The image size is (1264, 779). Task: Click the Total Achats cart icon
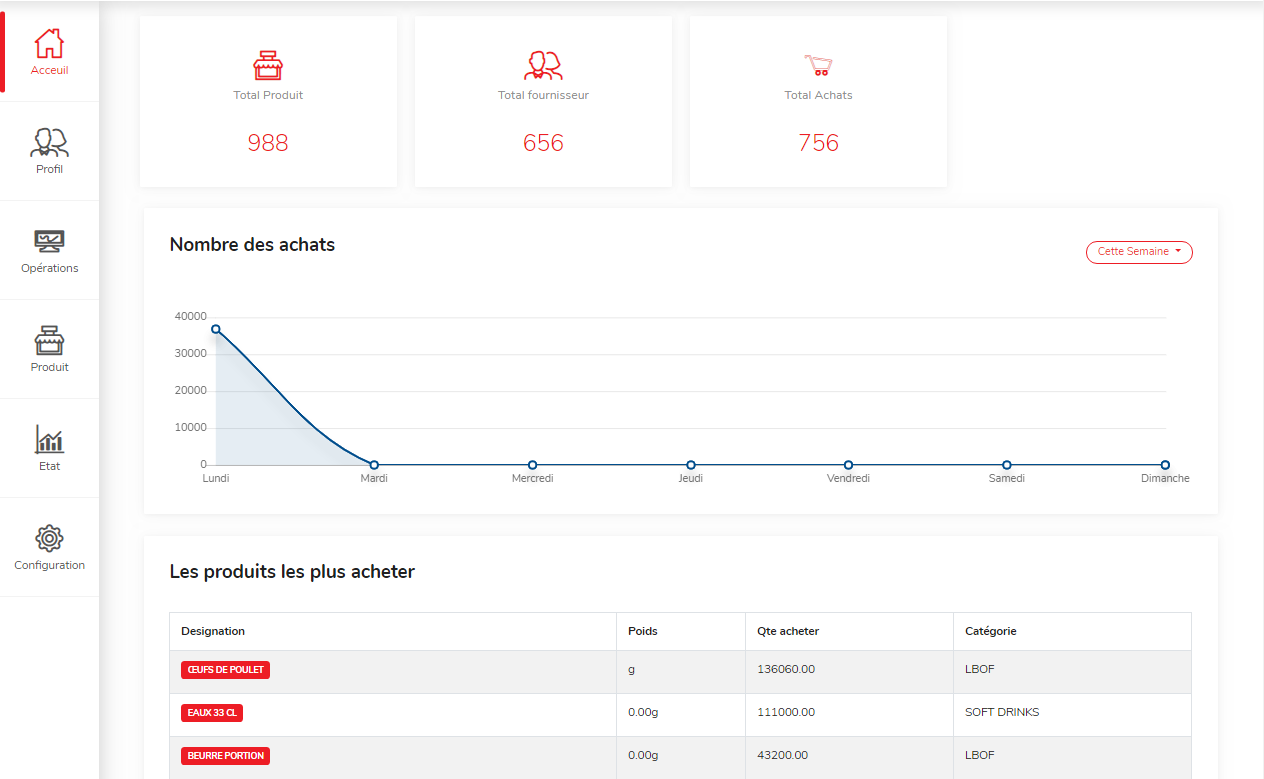tap(818, 66)
